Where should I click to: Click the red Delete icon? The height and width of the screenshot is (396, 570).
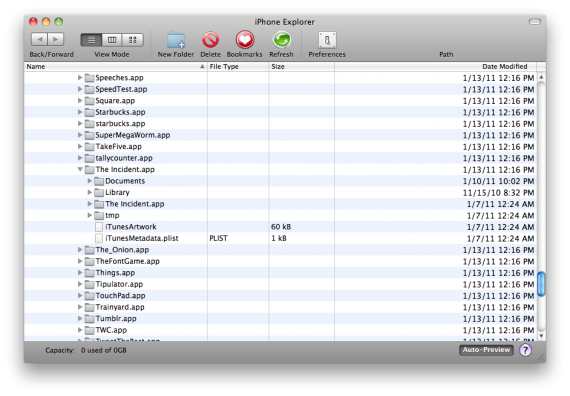pos(210,40)
